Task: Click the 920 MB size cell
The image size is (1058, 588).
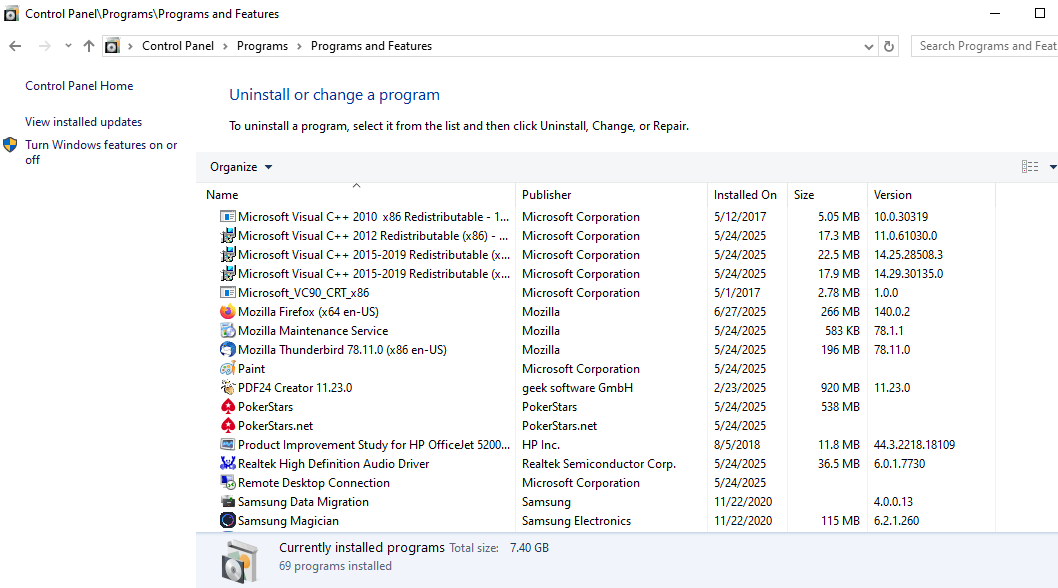Action: coord(840,387)
